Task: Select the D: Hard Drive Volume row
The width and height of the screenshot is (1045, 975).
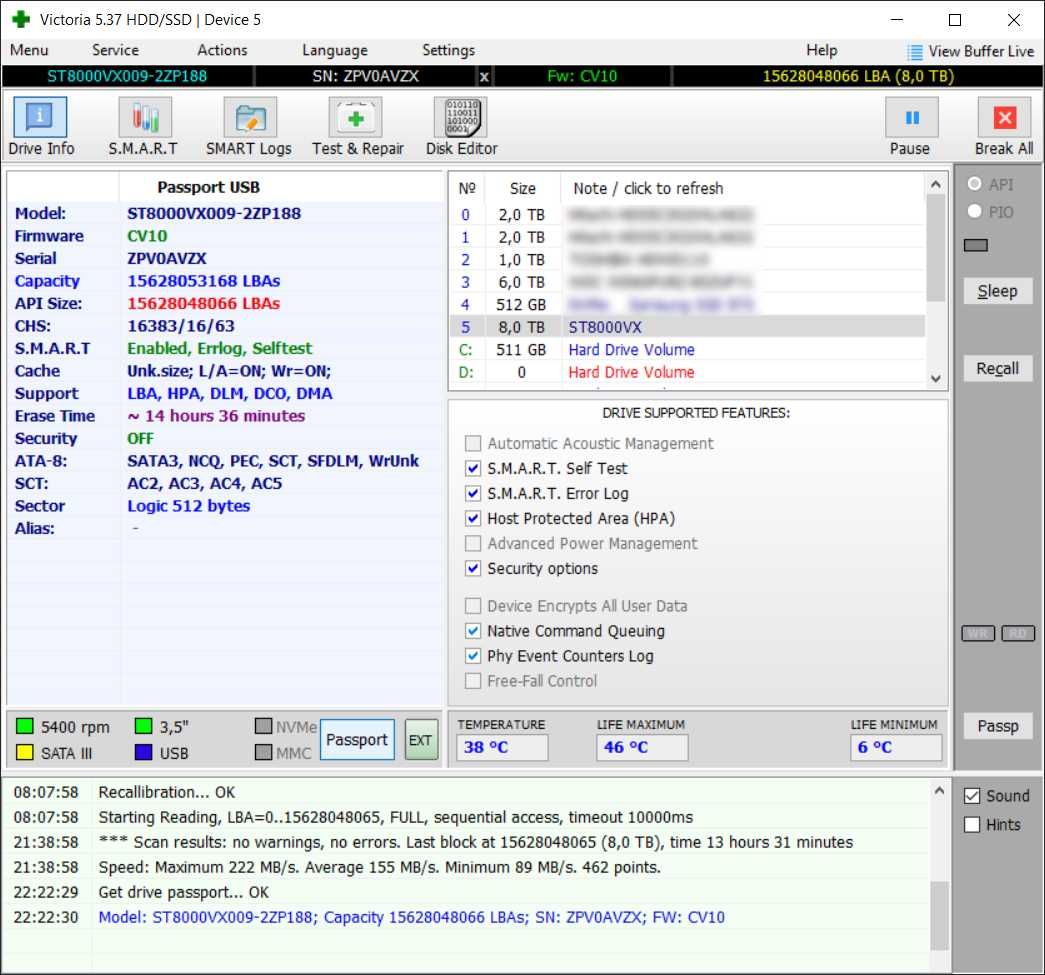Action: tap(687, 373)
